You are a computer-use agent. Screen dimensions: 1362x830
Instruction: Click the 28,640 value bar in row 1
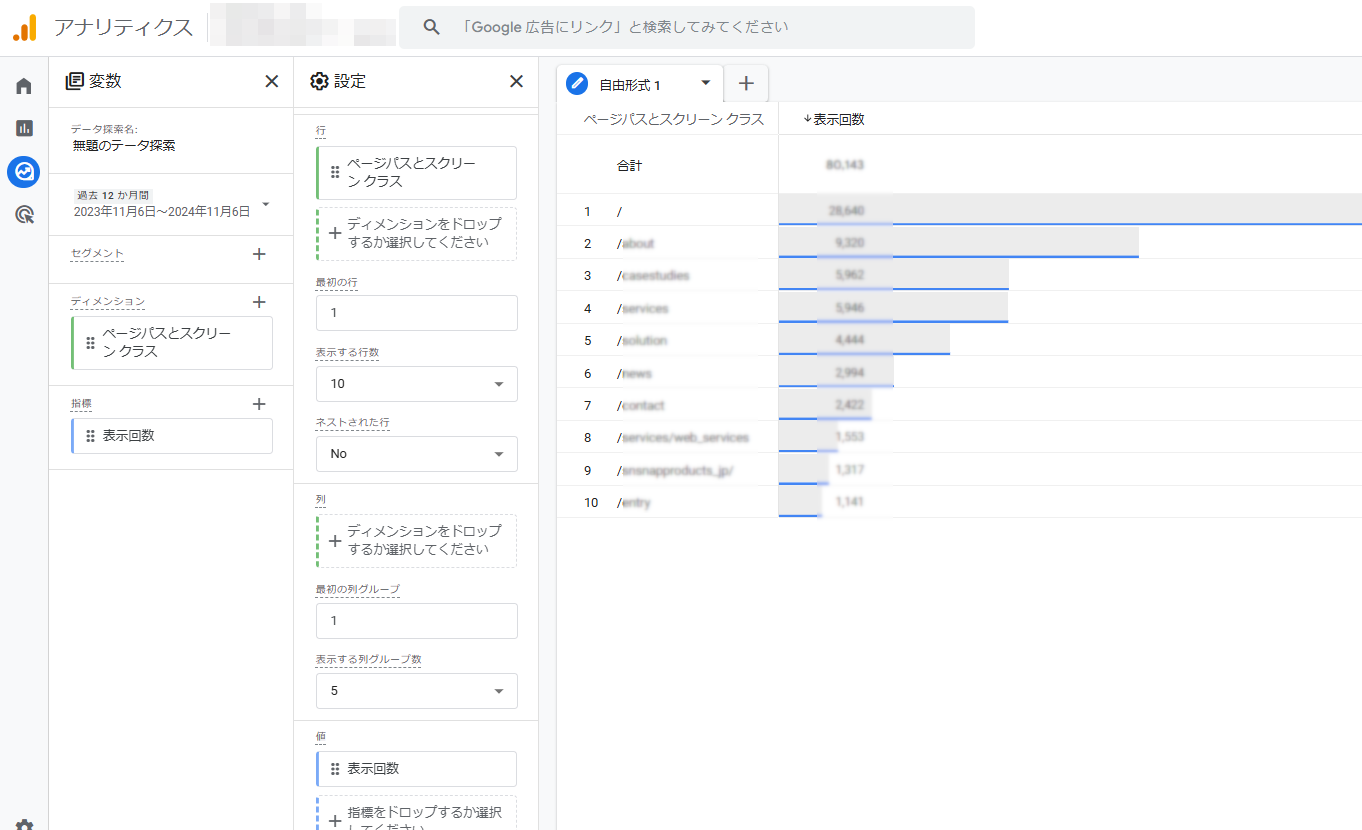coord(1070,210)
